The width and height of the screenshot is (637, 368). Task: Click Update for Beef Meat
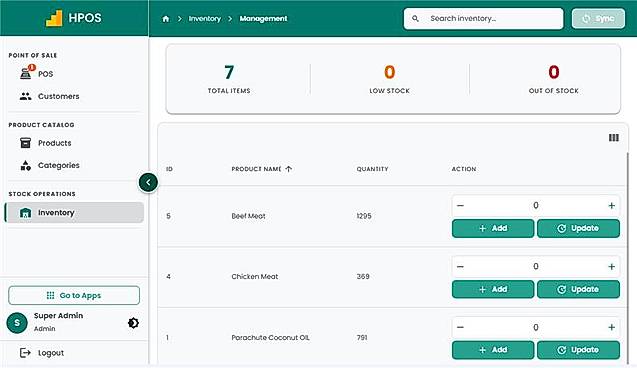[578, 228]
